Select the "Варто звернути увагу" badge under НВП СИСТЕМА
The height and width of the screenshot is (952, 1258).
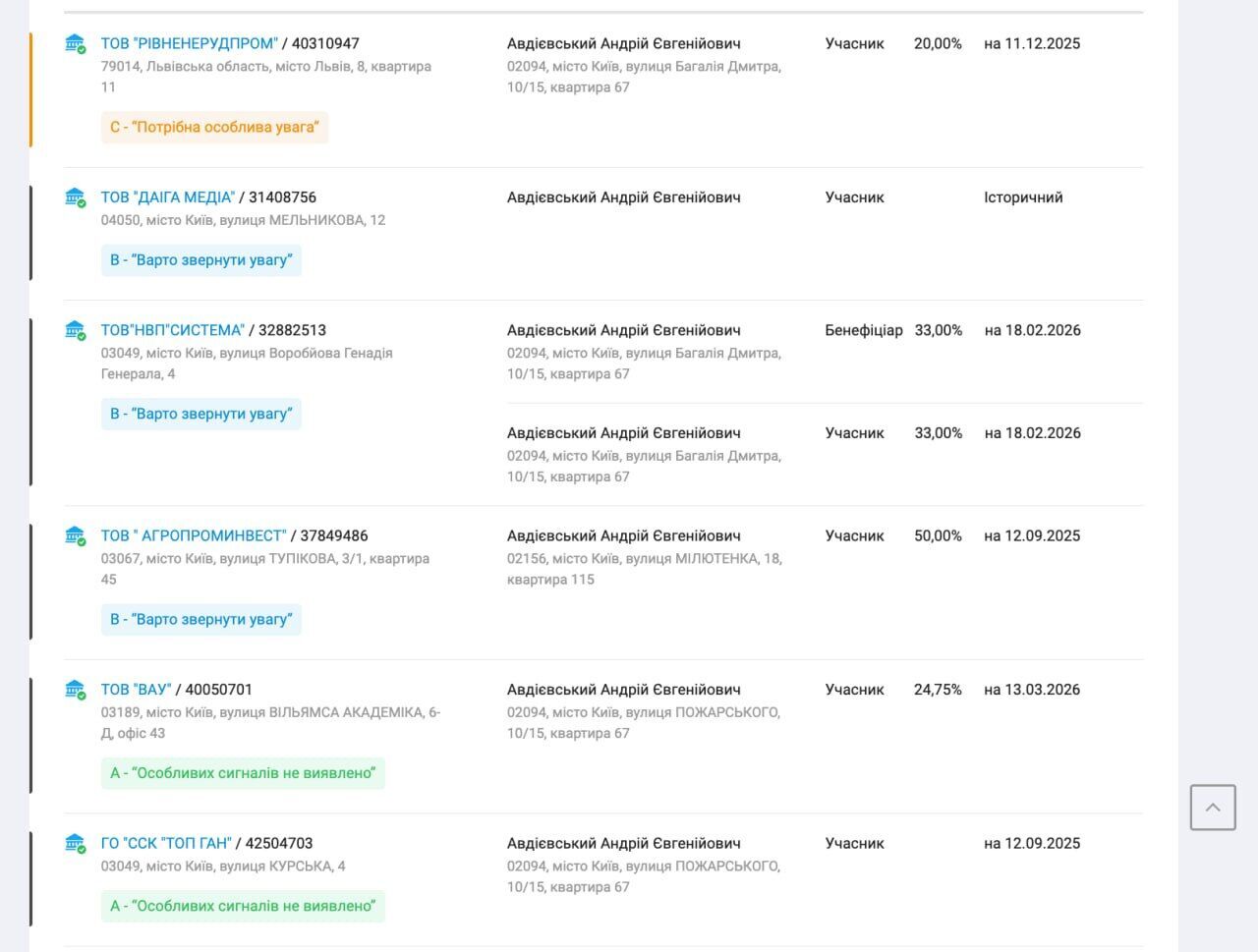coord(201,414)
